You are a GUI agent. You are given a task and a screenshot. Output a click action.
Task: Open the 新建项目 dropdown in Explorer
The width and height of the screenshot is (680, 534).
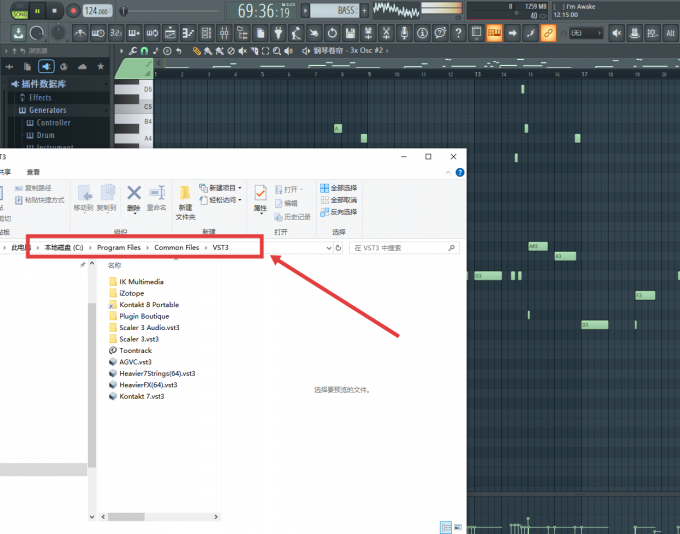(220, 188)
